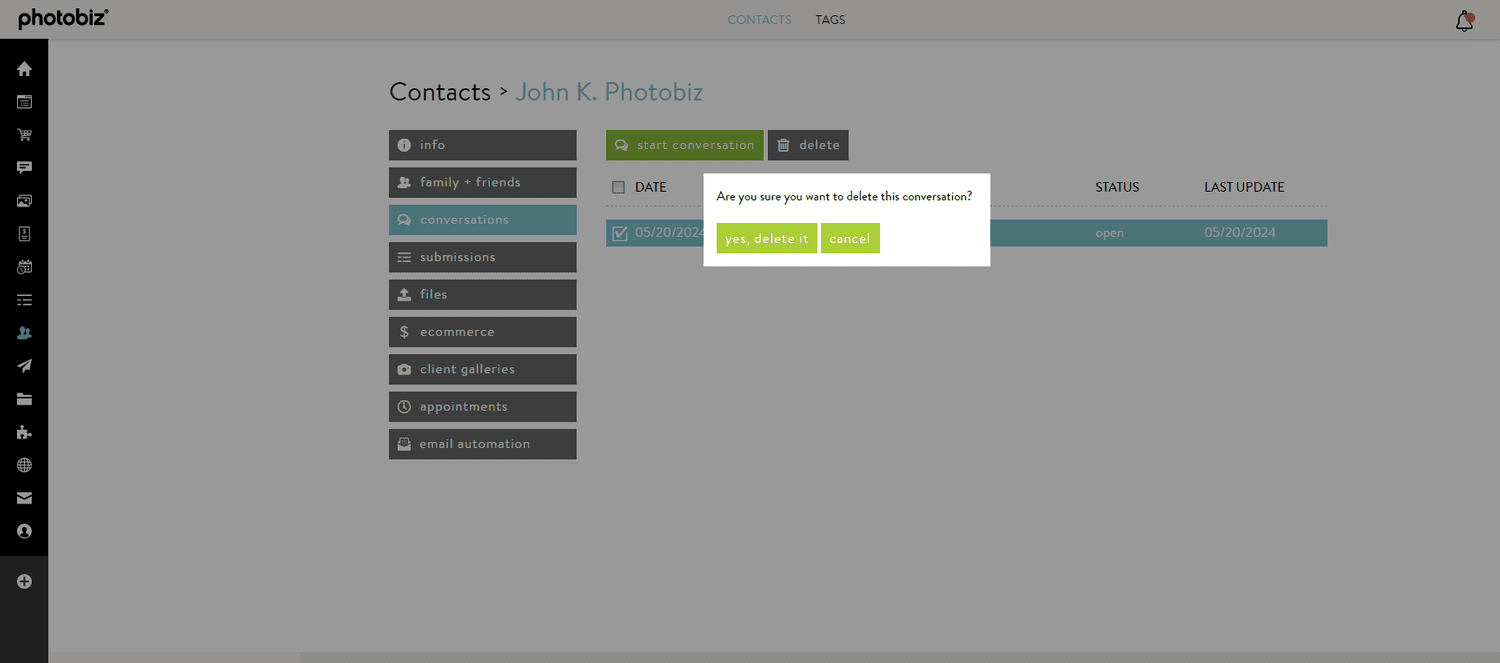
Task: Open the invoice icon in the sidebar
Action: coord(24,234)
